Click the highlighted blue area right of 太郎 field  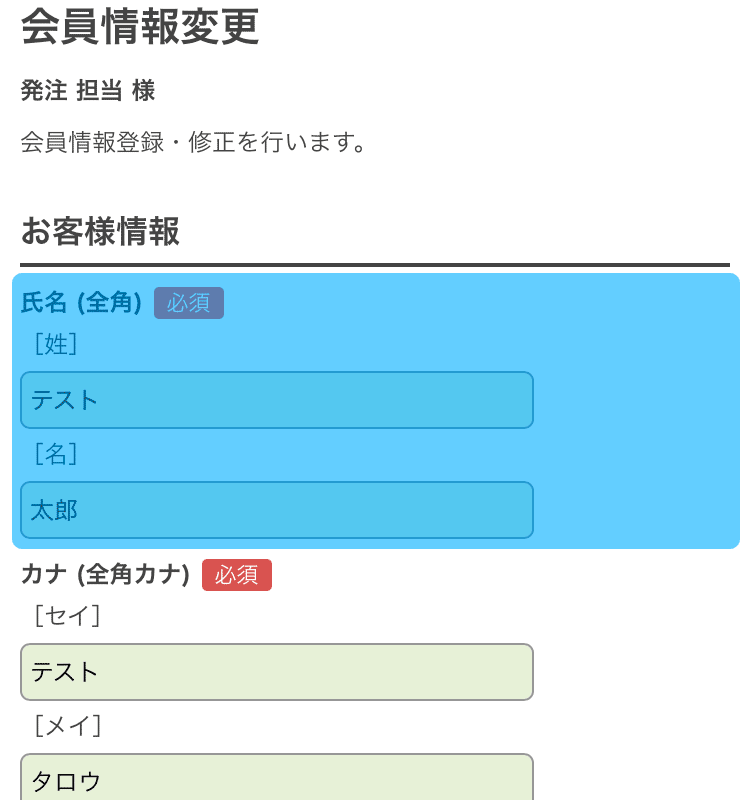coord(636,510)
